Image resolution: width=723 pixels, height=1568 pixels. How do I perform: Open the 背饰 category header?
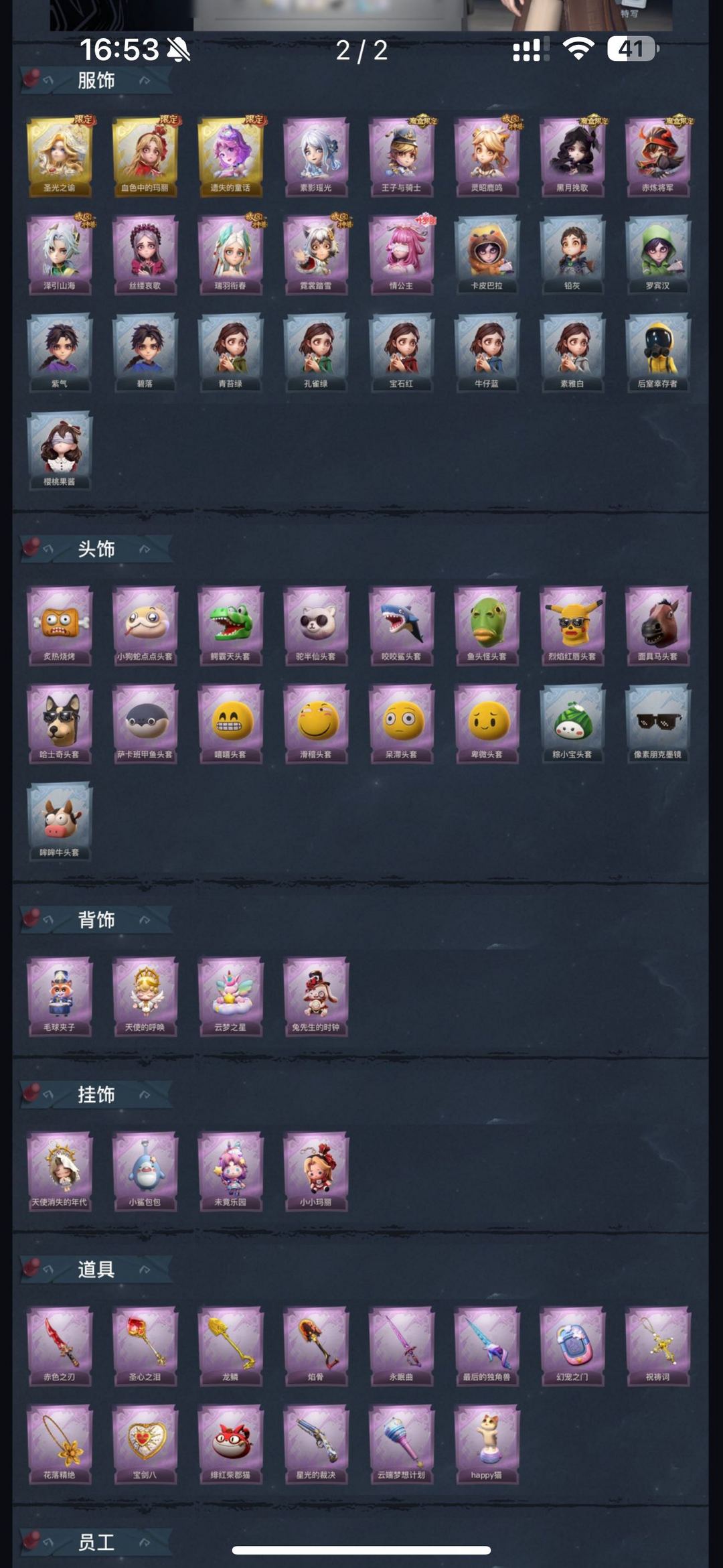pos(96,920)
